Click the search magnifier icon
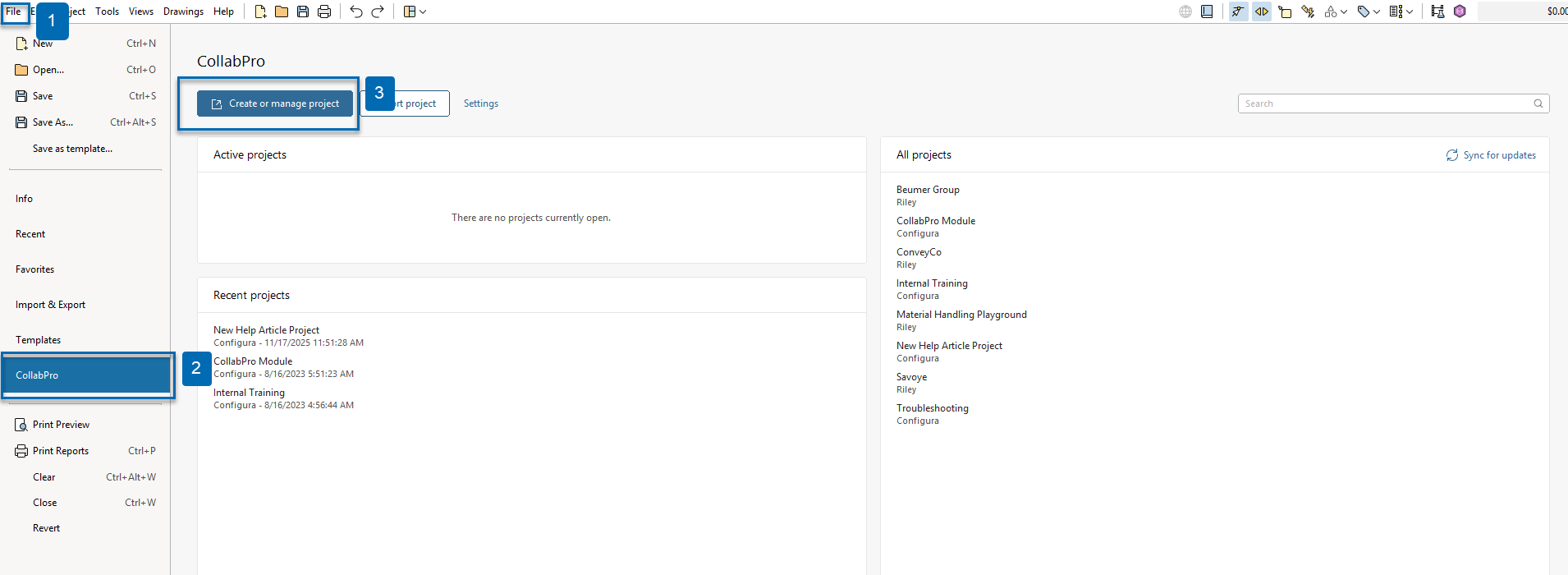This screenshot has width=1568, height=575. (x=1538, y=103)
